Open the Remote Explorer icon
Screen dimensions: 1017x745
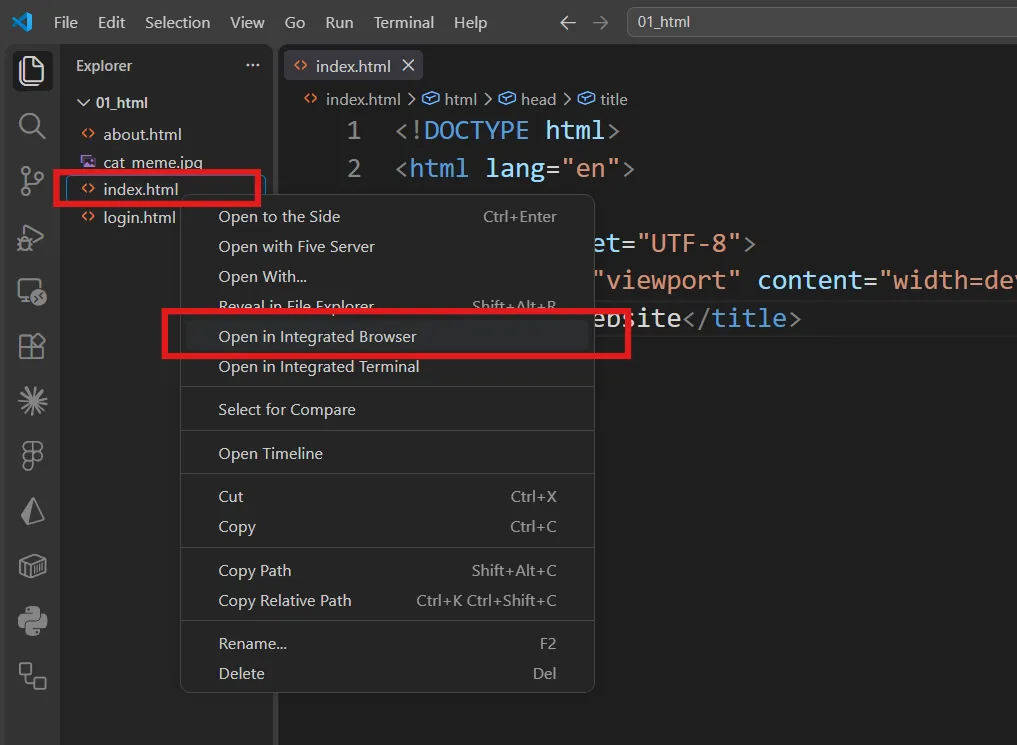32,292
